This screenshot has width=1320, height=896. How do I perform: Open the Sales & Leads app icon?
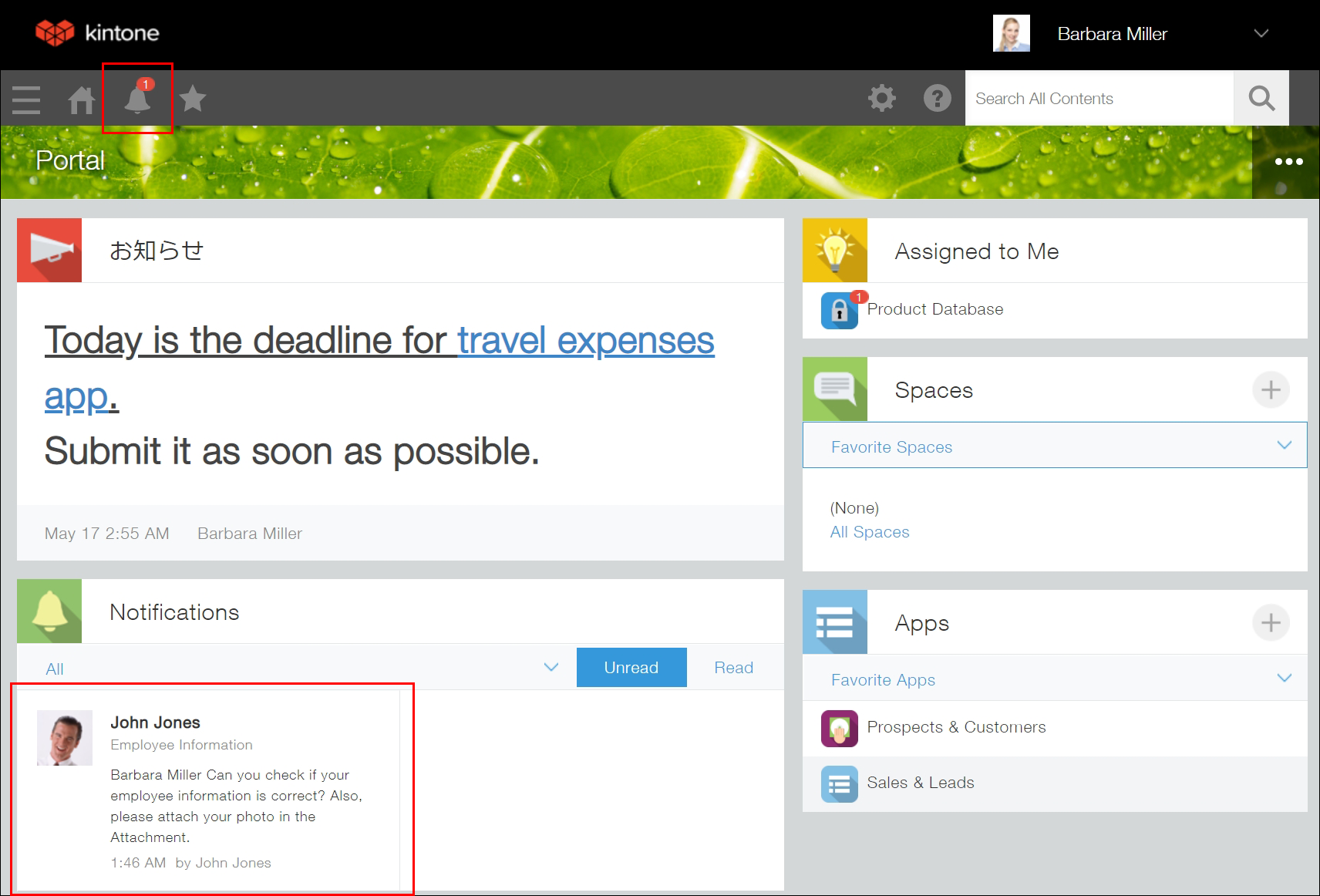(838, 783)
